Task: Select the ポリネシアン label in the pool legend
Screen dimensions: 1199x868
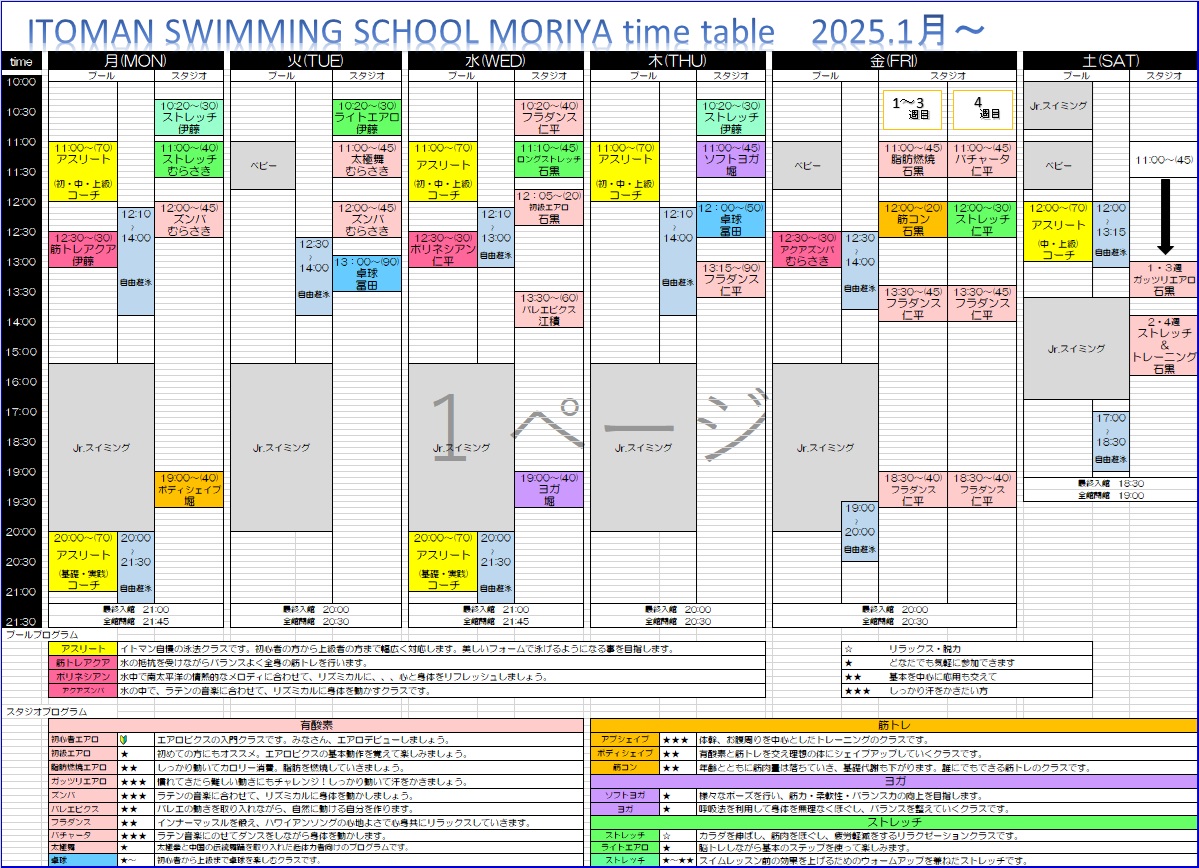Action: pyautogui.click(x=83, y=677)
